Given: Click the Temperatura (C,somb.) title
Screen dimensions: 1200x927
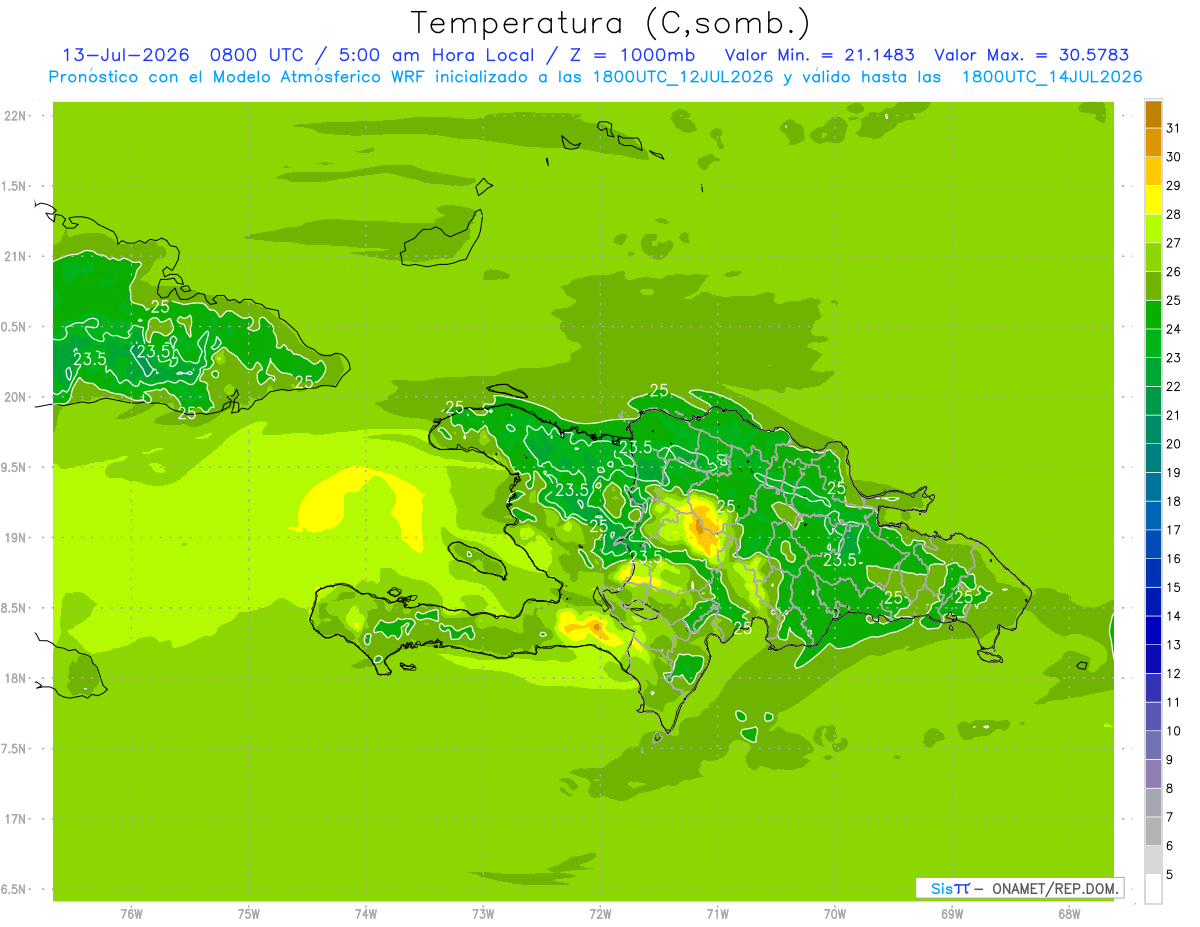Looking at the screenshot, I should 611,23.
